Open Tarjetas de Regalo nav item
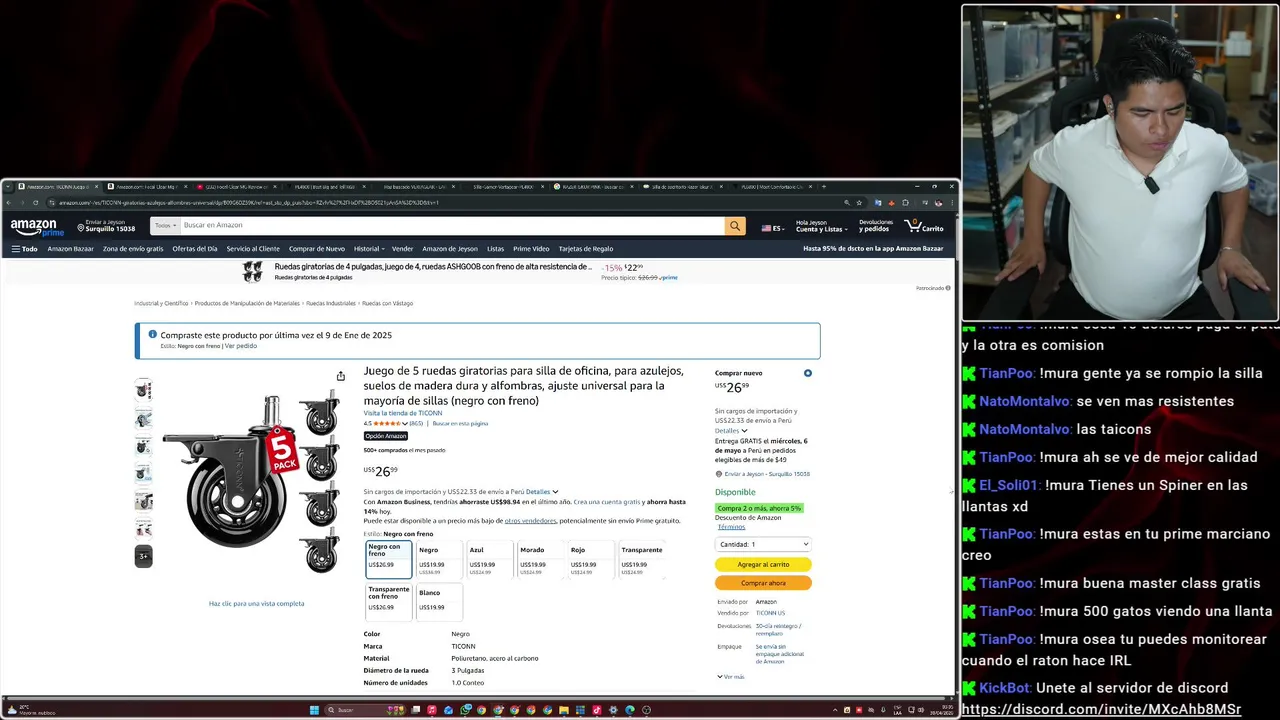1280x720 pixels. (x=586, y=249)
